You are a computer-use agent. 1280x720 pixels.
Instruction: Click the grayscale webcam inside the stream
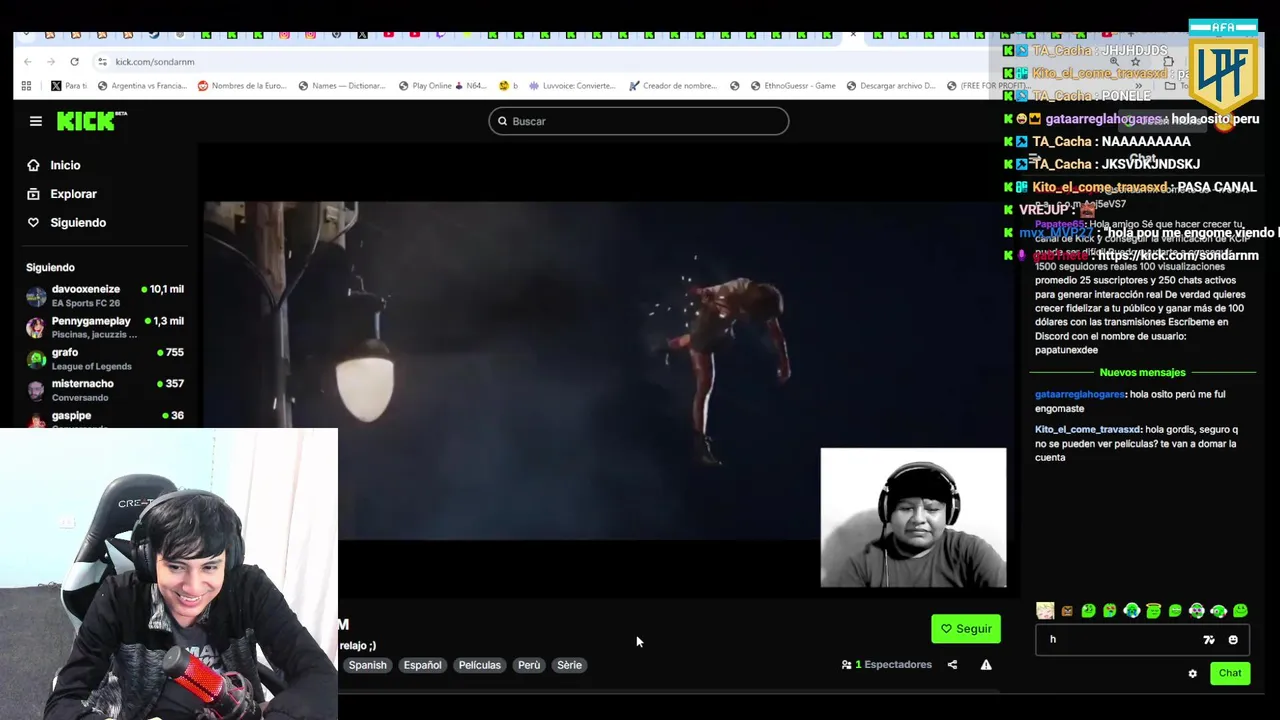click(x=913, y=517)
